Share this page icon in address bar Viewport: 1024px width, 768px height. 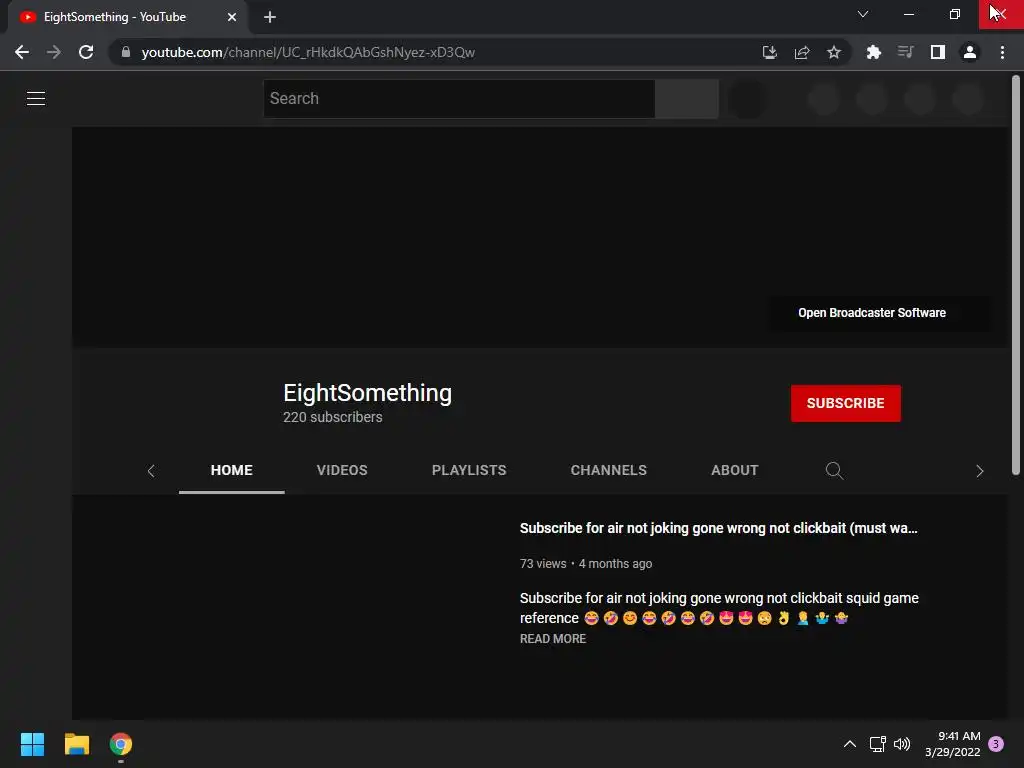point(802,52)
